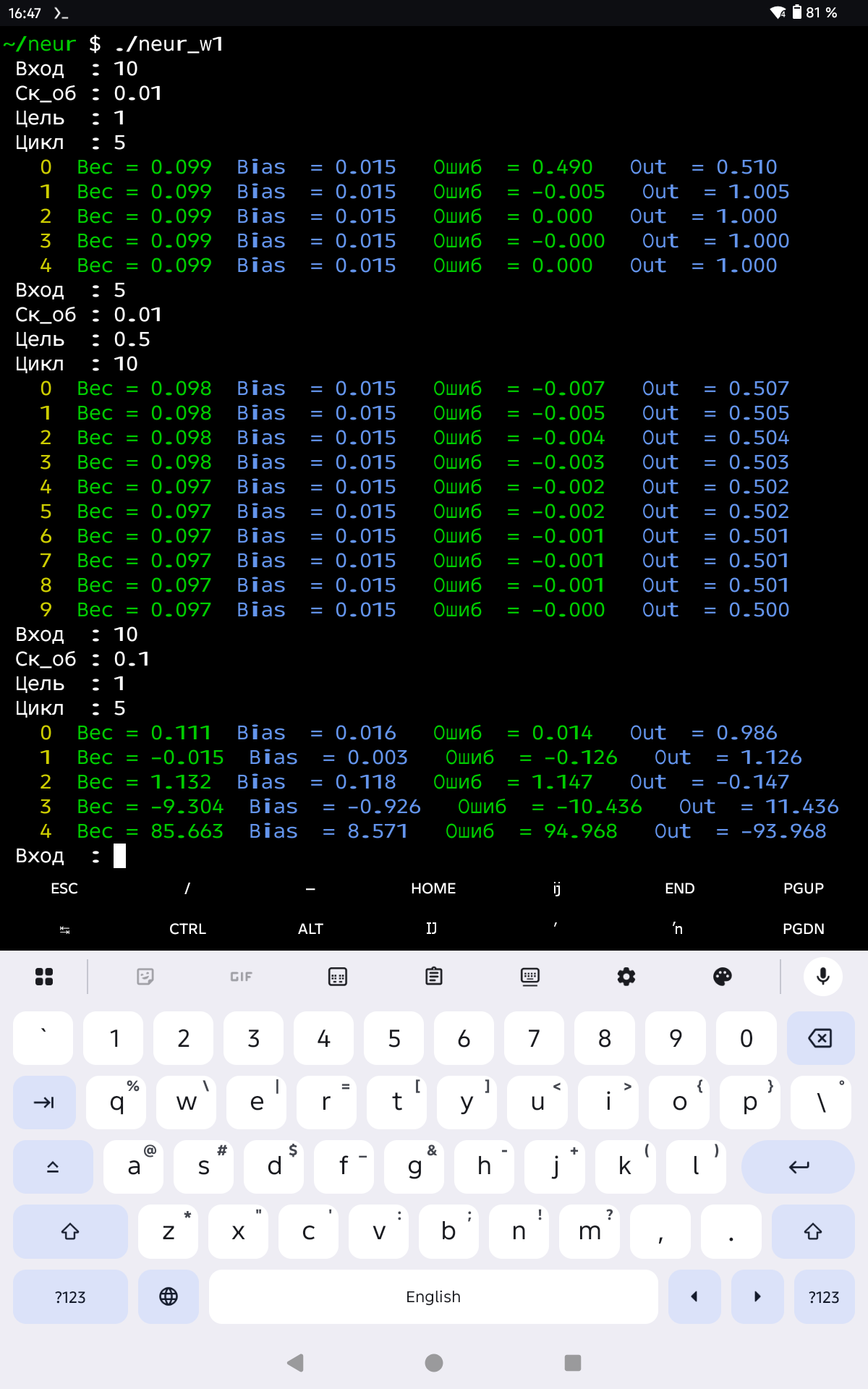The width and height of the screenshot is (868, 1389).
Task: Tap the number 8 key
Action: pyautogui.click(x=605, y=1038)
